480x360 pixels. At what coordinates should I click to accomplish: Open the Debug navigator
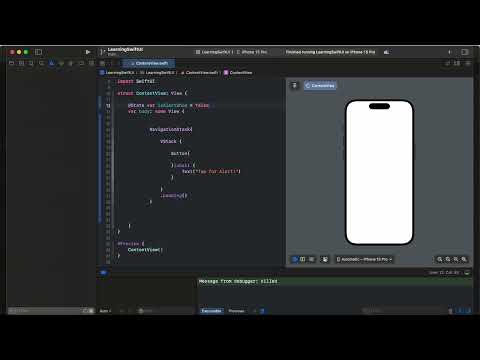pyautogui.click(x=71, y=63)
